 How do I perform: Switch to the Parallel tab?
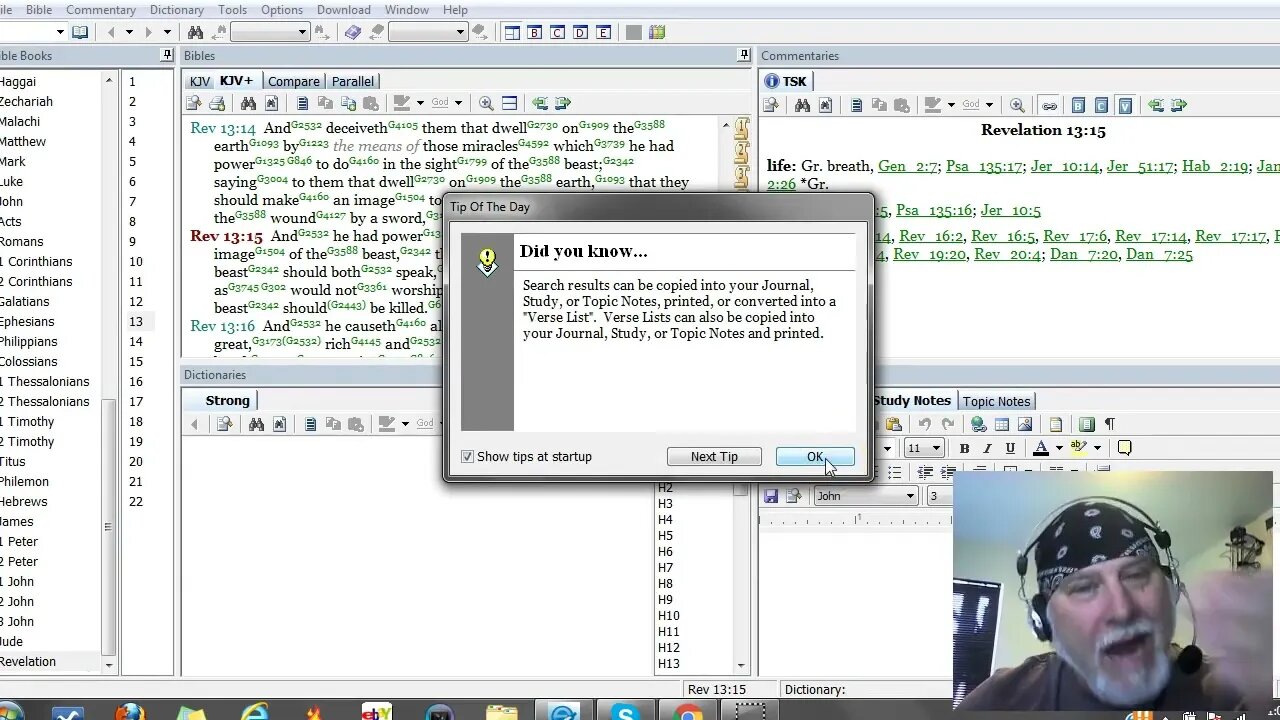[x=353, y=82]
